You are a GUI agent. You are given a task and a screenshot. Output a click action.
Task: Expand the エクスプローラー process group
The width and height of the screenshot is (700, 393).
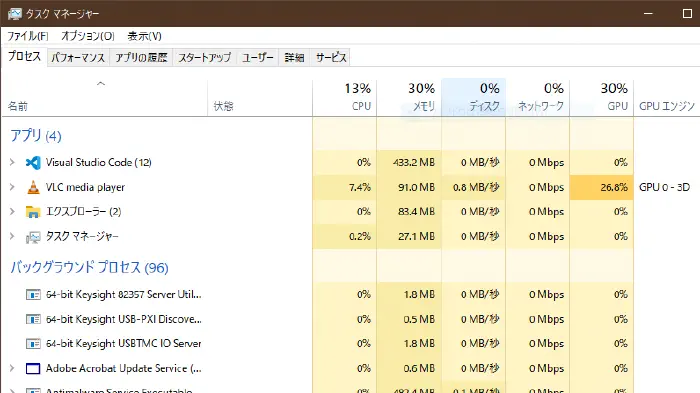(x=12, y=212)
